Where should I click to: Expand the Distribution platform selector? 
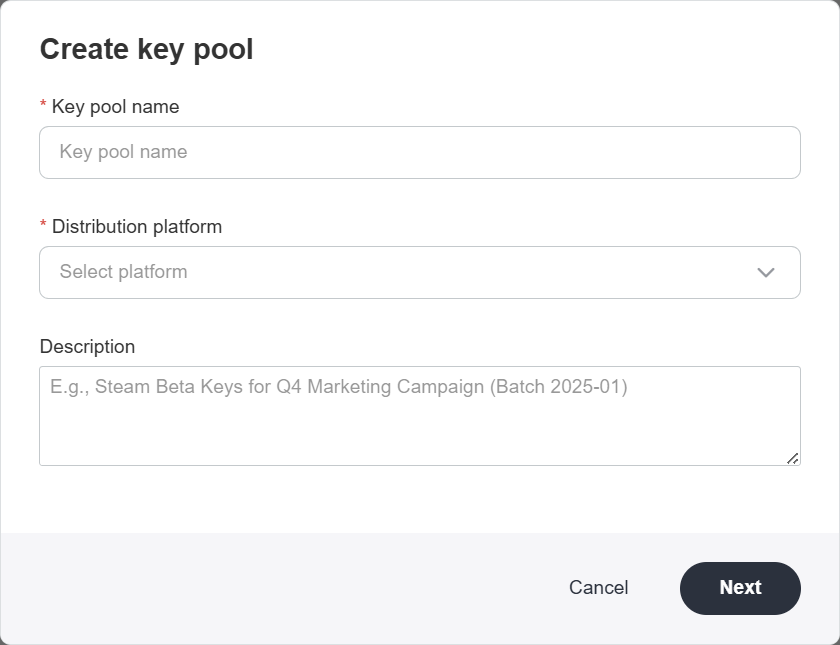point(420,272)
